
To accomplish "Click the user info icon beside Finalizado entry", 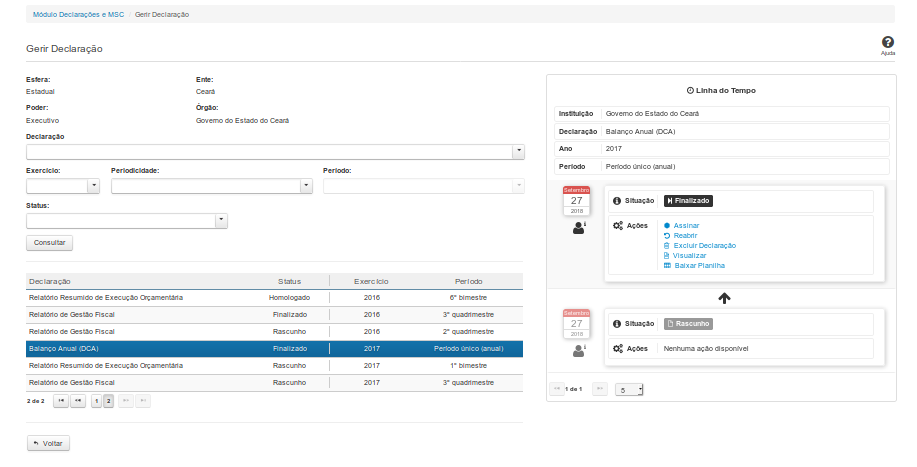I will [x=579, y=228].
